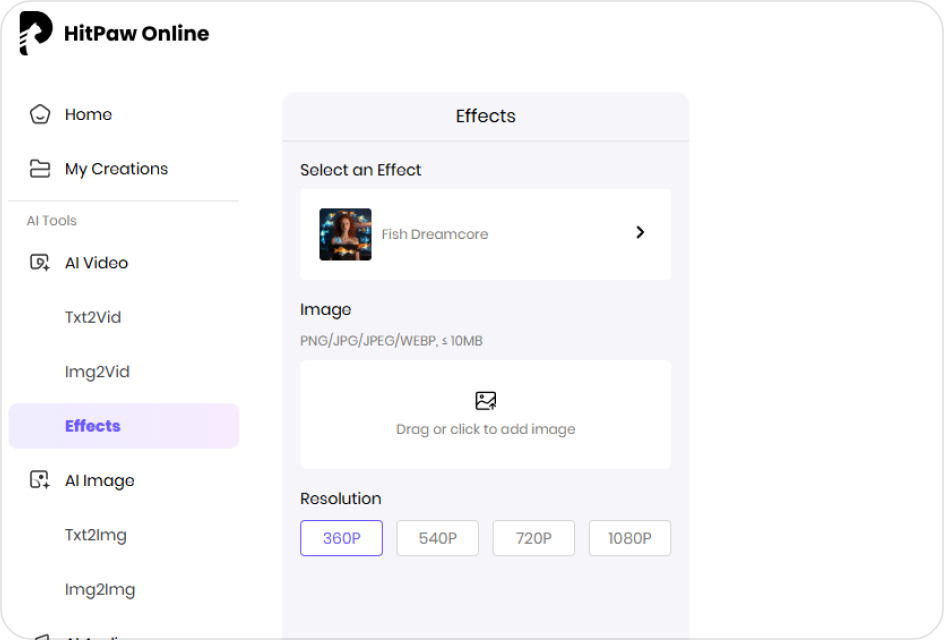Open Txt2Vid in the sidebar
The image size is (944, 640).
point(93,317)
